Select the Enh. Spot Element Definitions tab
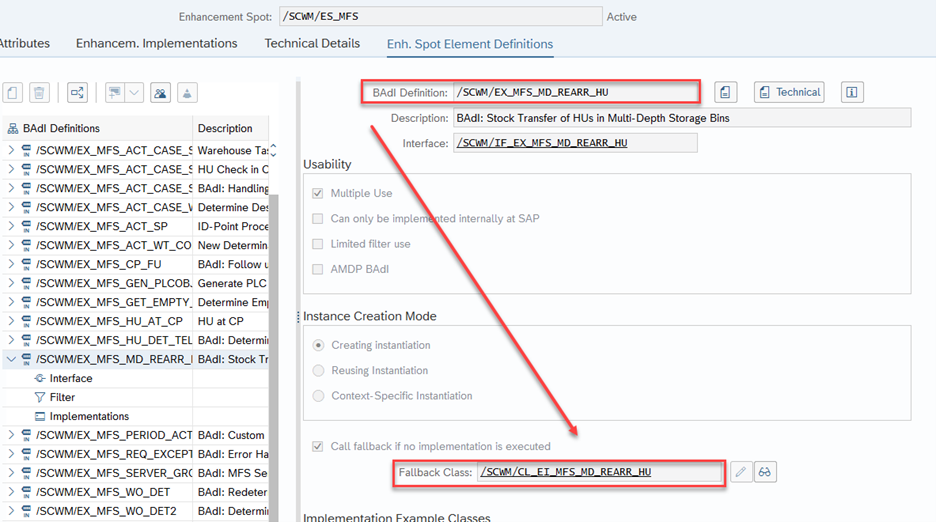The width and height of the screenshot is (936, 522). [470, 44]
